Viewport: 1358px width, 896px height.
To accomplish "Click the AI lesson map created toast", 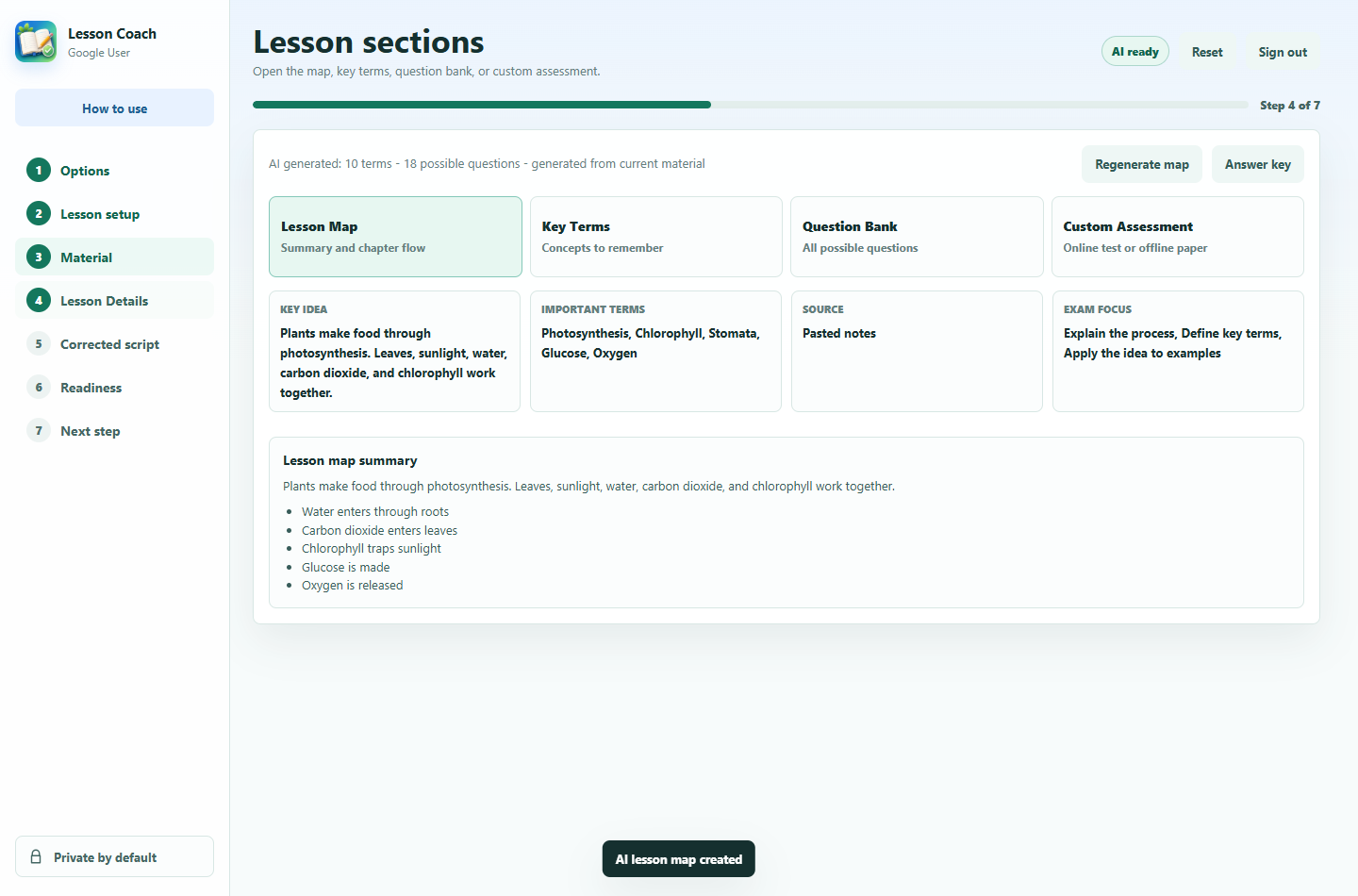I will coord(679,859).
